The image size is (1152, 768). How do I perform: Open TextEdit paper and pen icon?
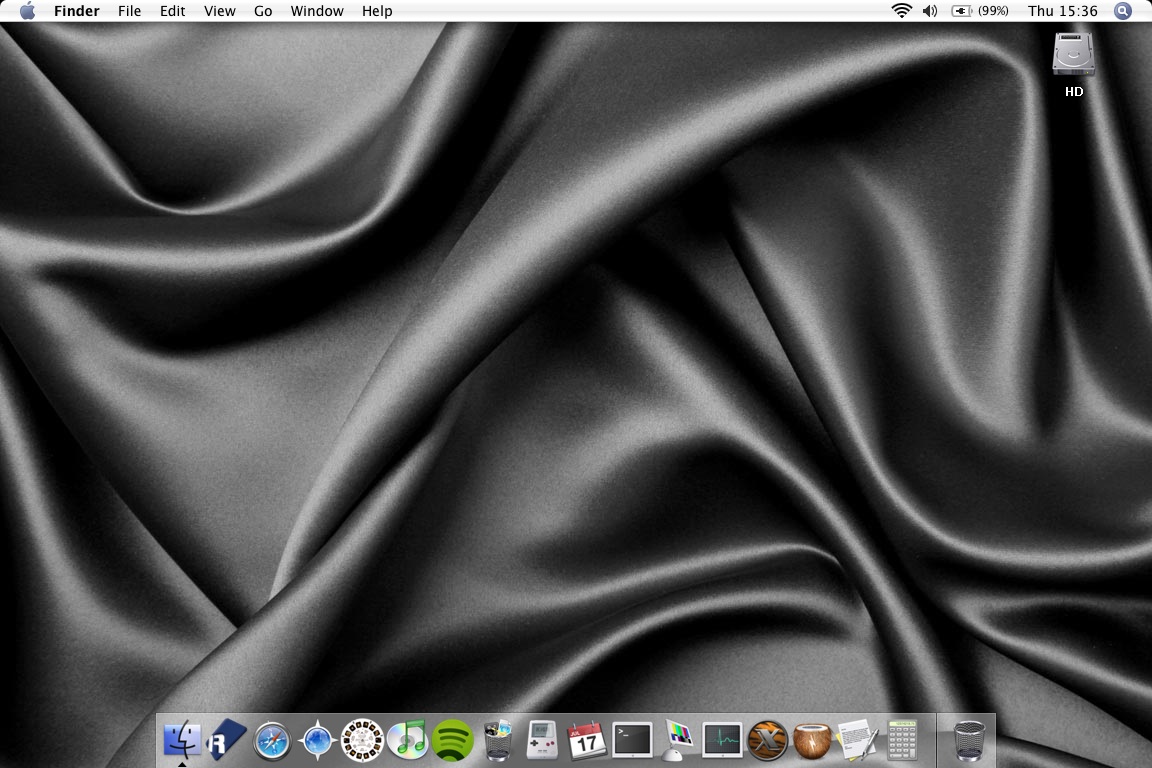(x=857, y=740)
